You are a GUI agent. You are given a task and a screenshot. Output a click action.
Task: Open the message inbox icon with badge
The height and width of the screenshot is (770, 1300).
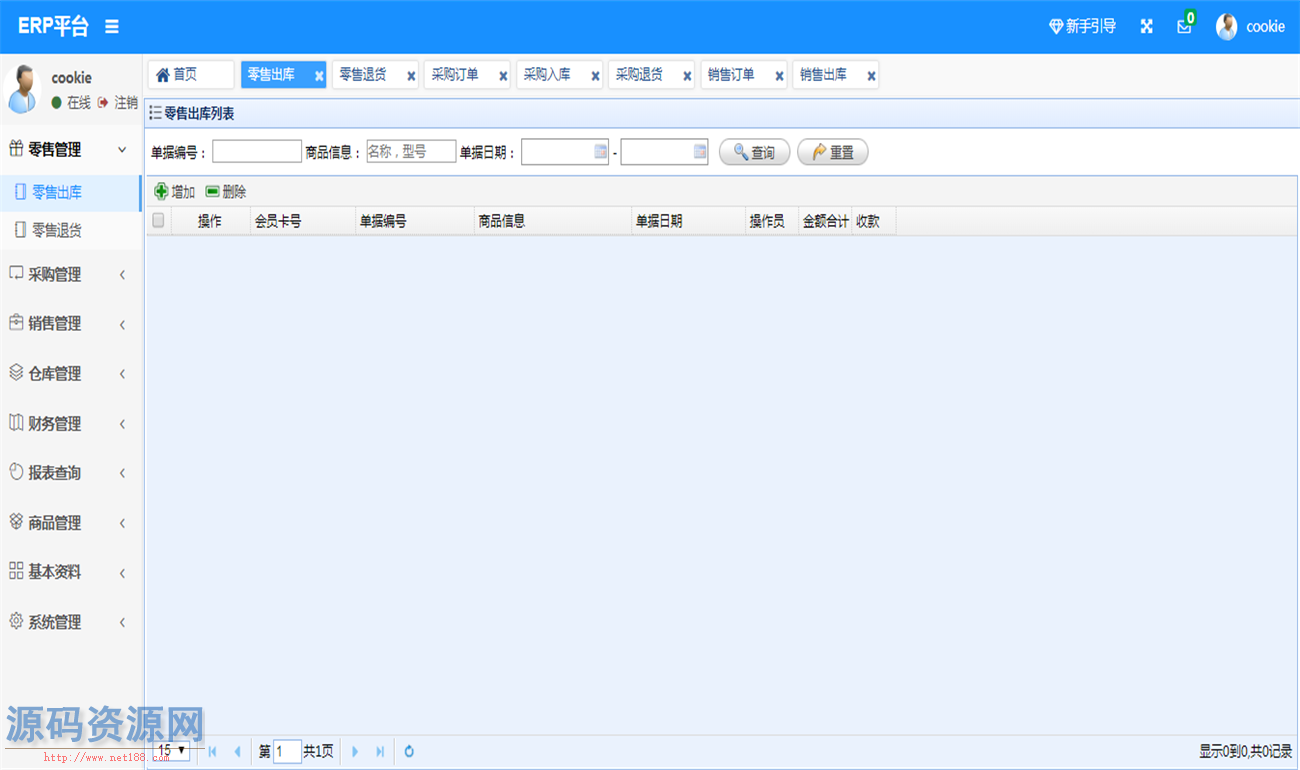coord(1184,27)
